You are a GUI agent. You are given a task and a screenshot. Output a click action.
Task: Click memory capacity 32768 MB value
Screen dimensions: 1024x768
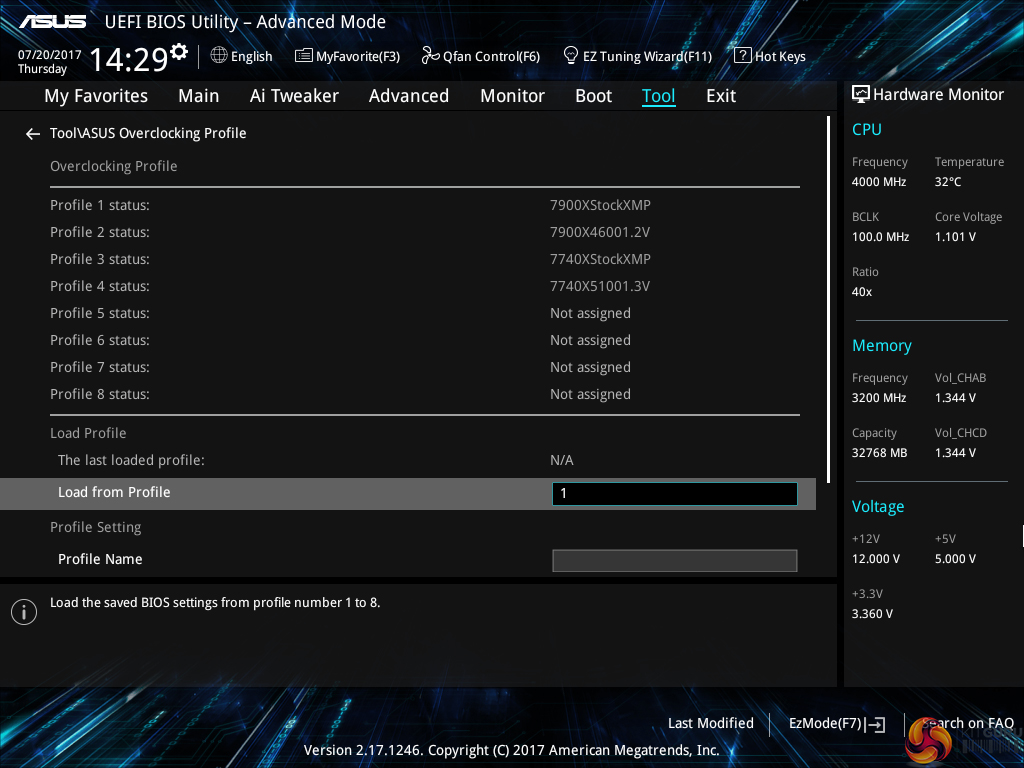[880, 453]
